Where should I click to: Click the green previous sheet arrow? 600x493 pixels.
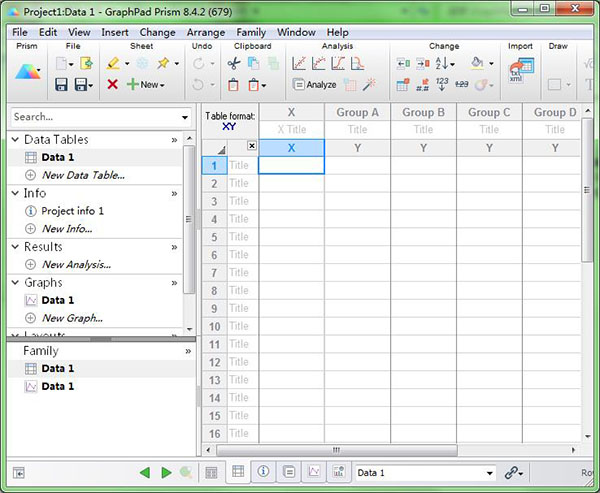click(x=145, y=473)
